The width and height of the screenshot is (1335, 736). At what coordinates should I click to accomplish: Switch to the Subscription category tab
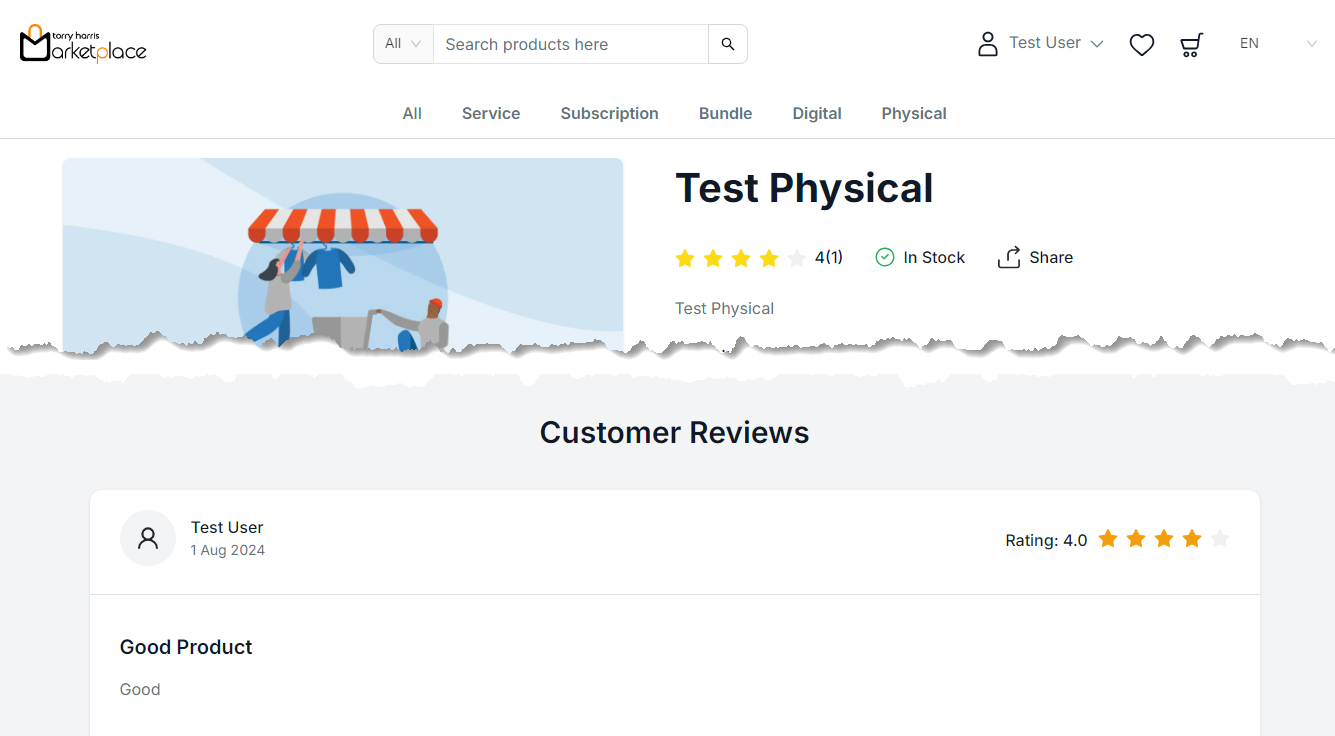click(x=609, y=113)
